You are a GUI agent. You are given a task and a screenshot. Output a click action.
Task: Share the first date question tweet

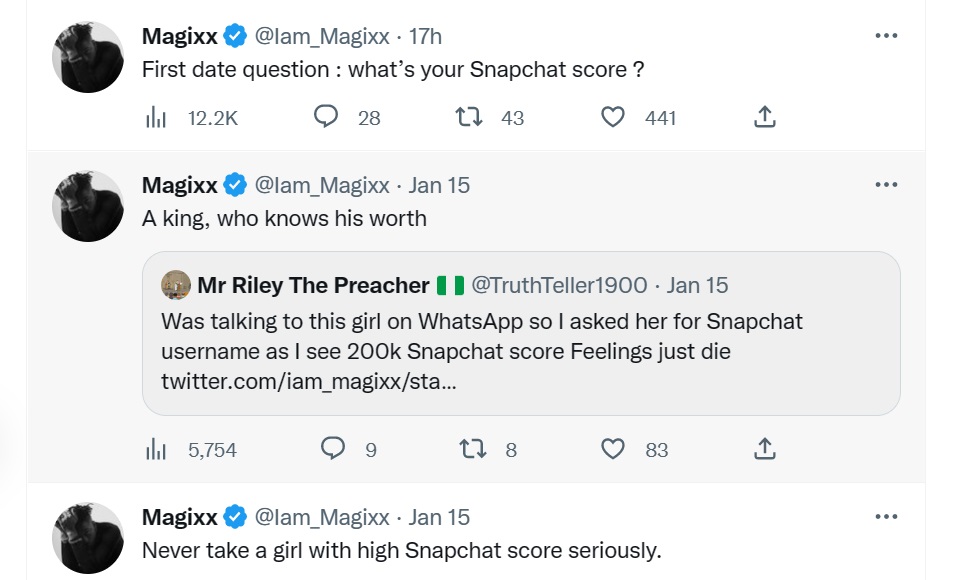[764, 118]
